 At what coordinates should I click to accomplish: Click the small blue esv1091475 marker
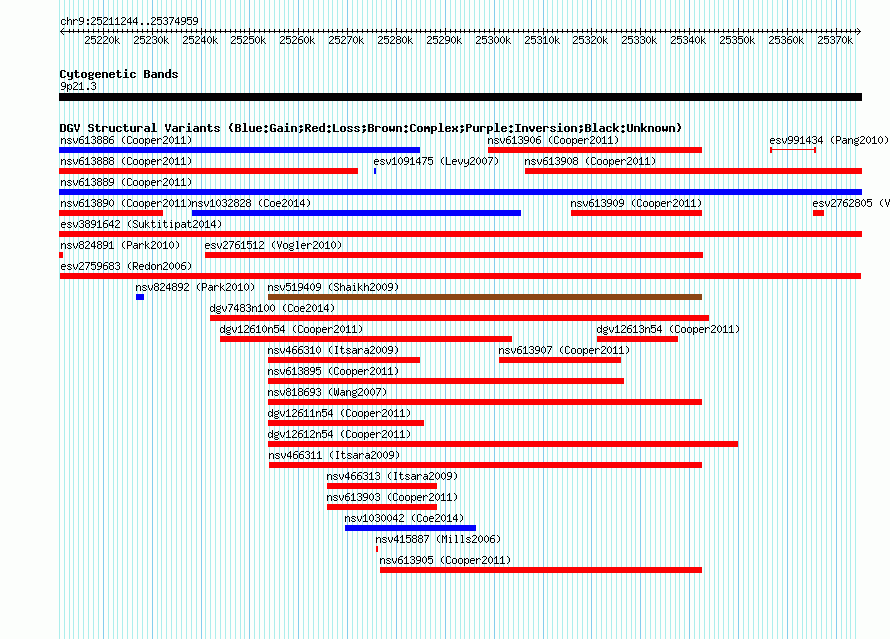(x=375, y=171)
